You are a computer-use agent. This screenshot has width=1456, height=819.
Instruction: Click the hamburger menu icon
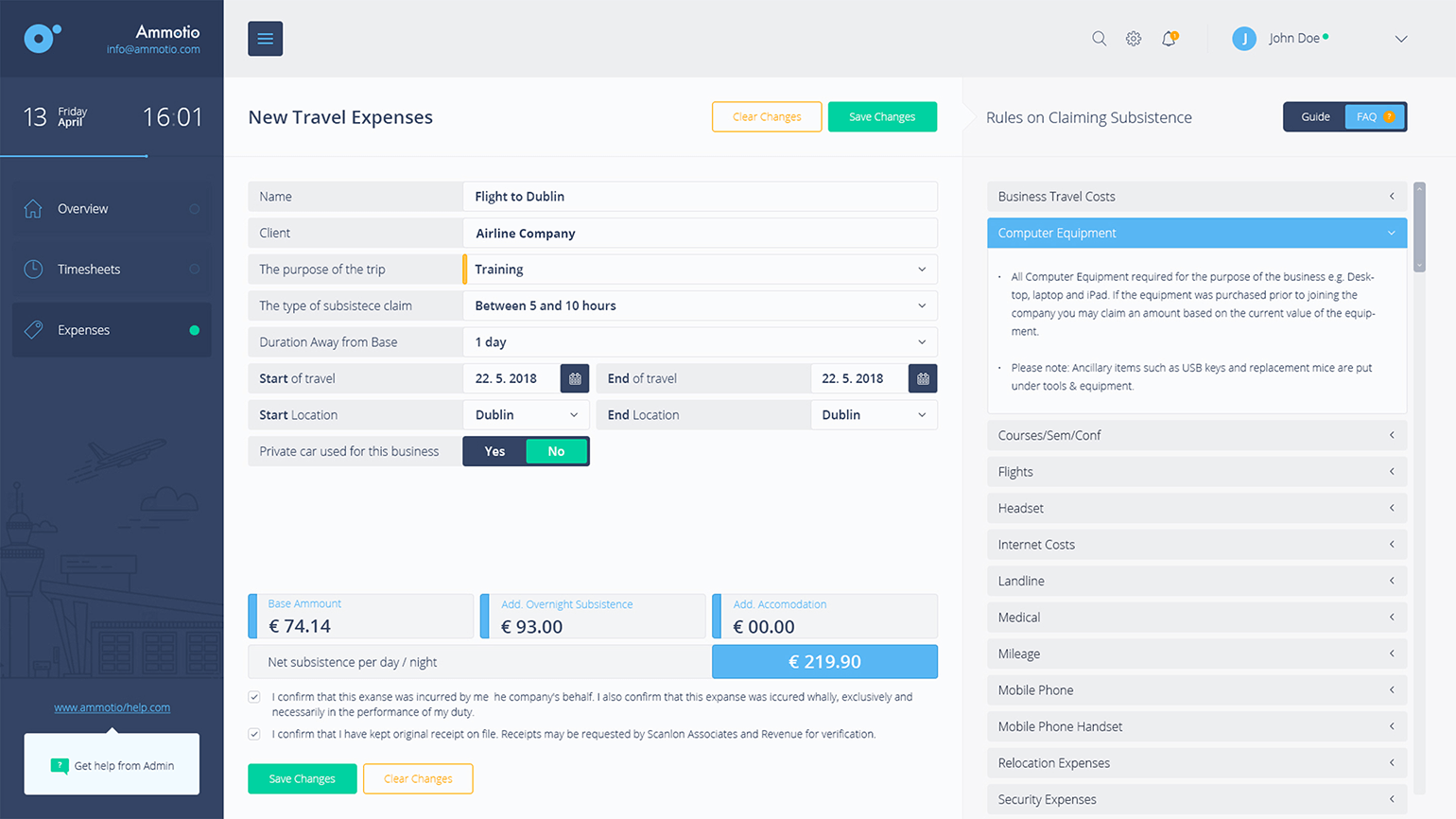[x=265, y=39]
